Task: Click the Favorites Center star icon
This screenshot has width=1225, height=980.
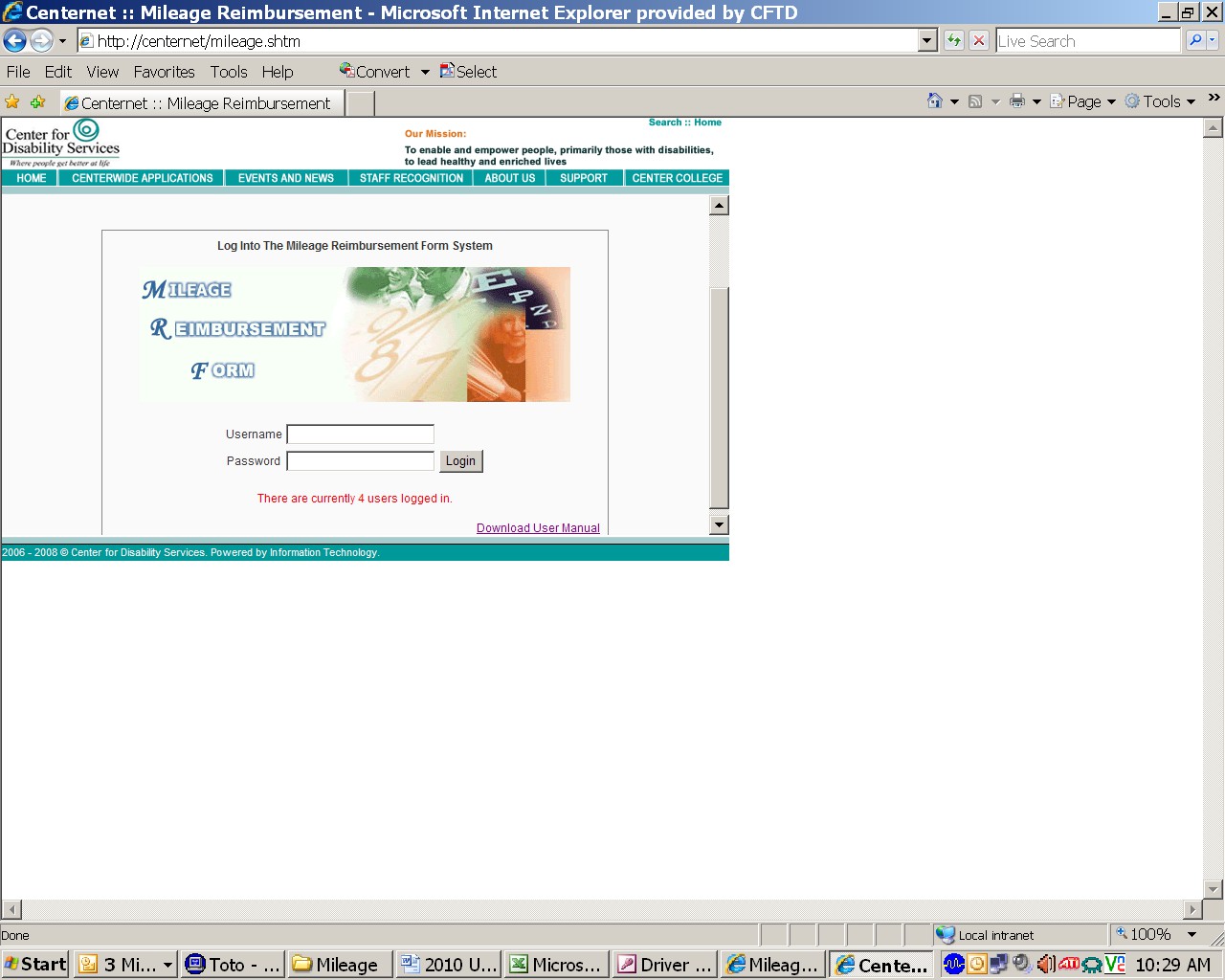Action: (12, 102)
